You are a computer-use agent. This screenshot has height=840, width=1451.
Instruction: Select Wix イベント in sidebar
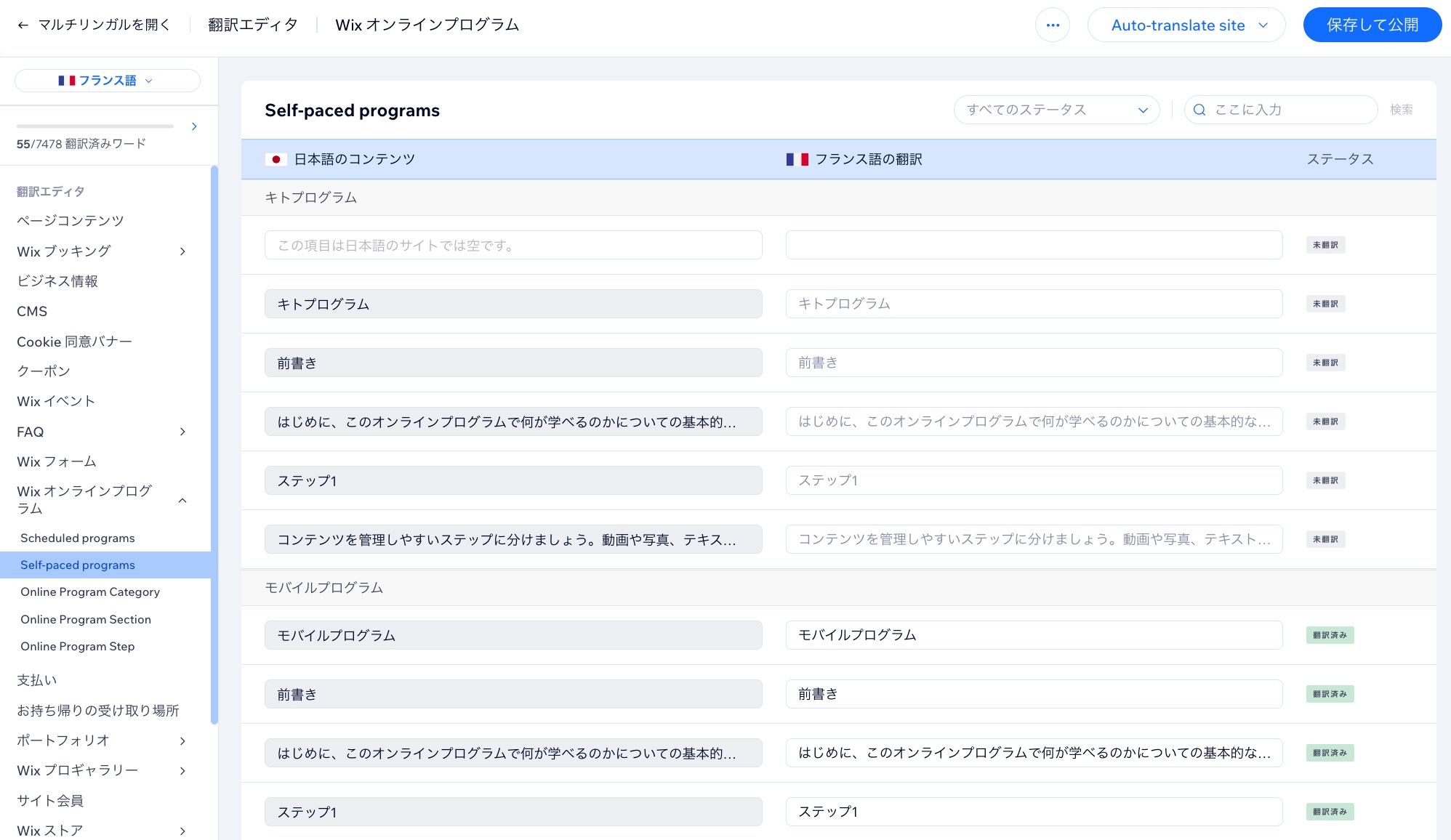(56, 402)
